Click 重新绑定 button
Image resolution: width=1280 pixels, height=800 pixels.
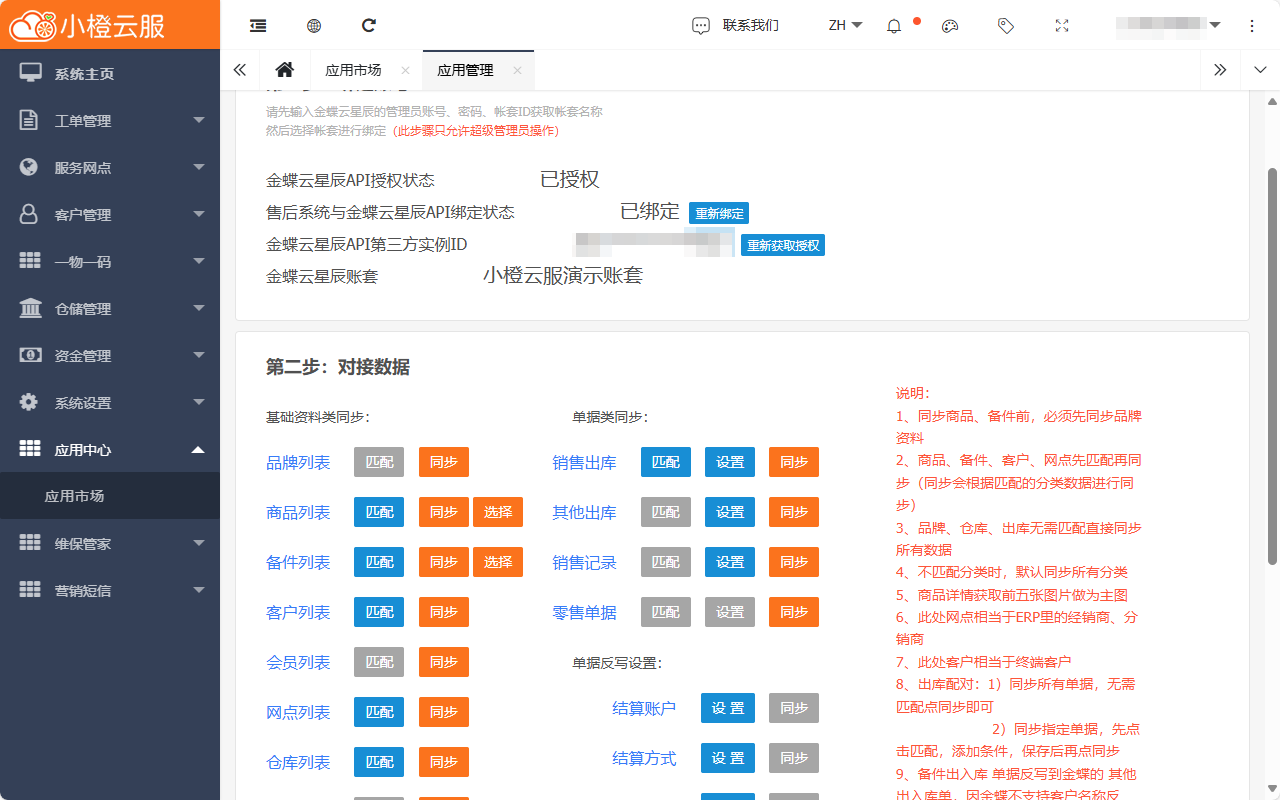click(719, 213)
